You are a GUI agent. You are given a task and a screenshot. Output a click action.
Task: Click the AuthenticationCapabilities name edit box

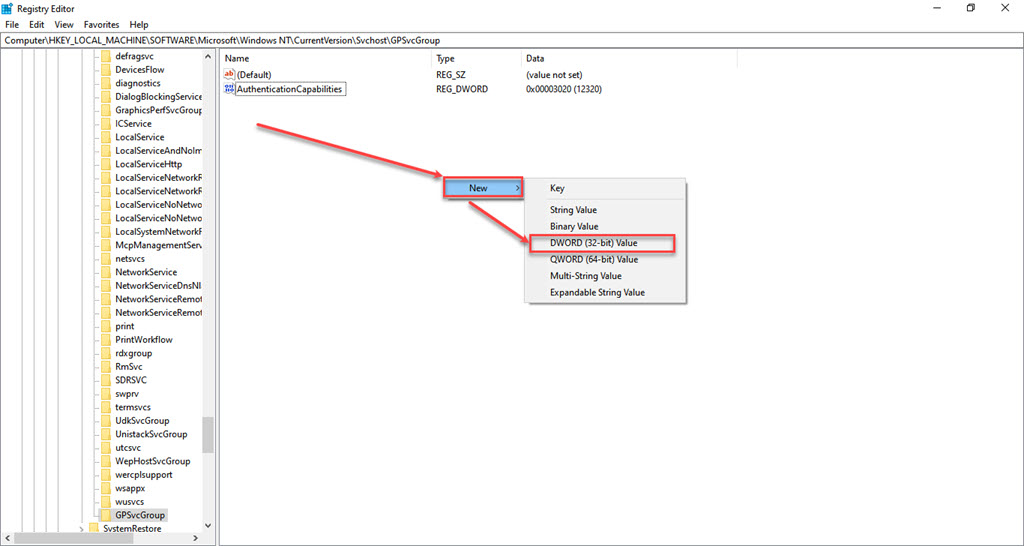(x=289, y=89)
